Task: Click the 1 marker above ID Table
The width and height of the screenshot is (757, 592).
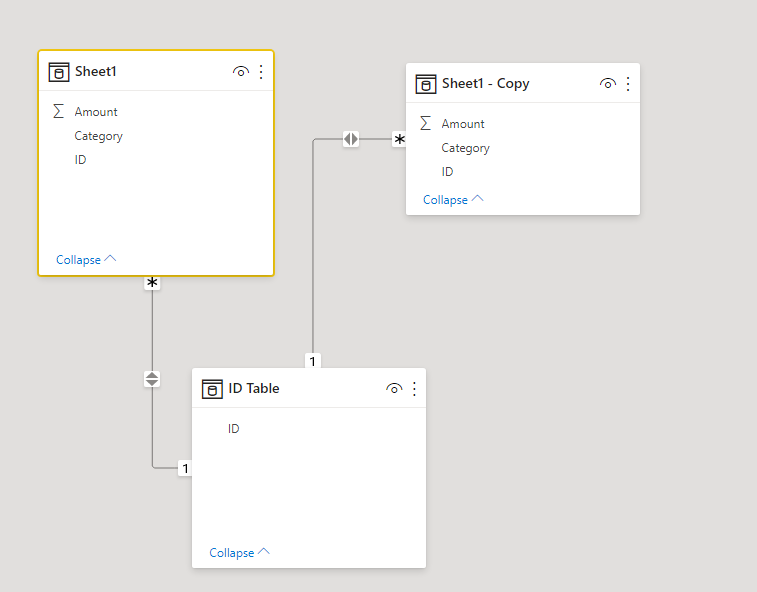Action: pos(312,361)
